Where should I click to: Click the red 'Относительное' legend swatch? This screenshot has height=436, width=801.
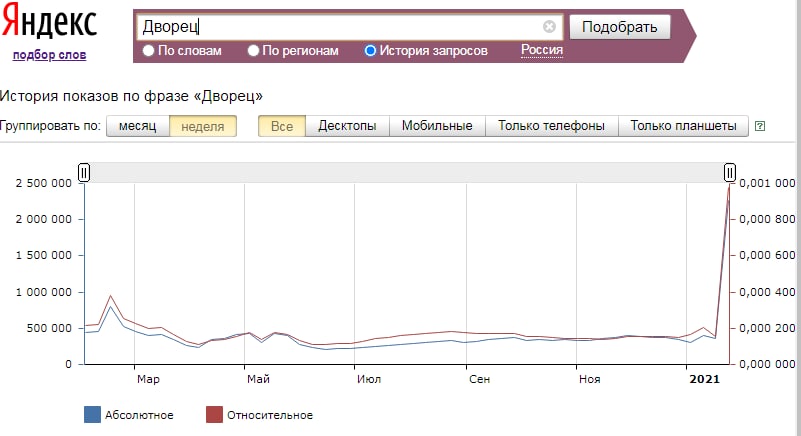coord(215,415)
